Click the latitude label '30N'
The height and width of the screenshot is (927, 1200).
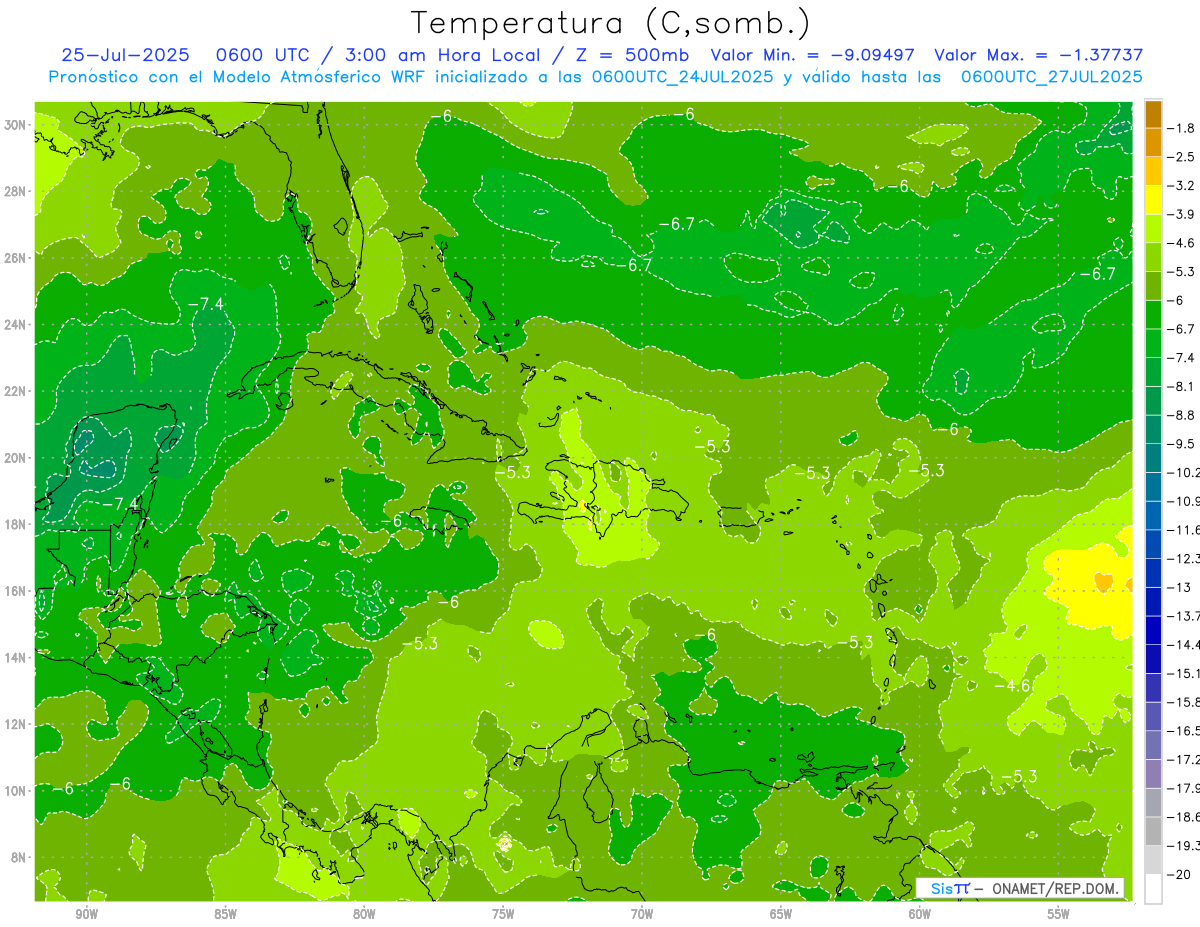tap(16, 124)
